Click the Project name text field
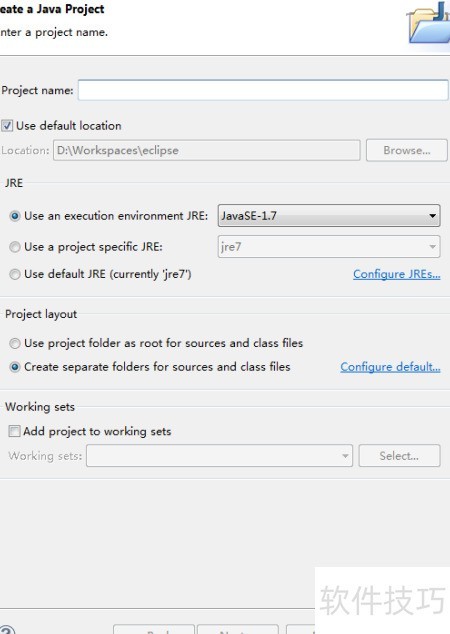450x634 pixels. pos(263,90)
